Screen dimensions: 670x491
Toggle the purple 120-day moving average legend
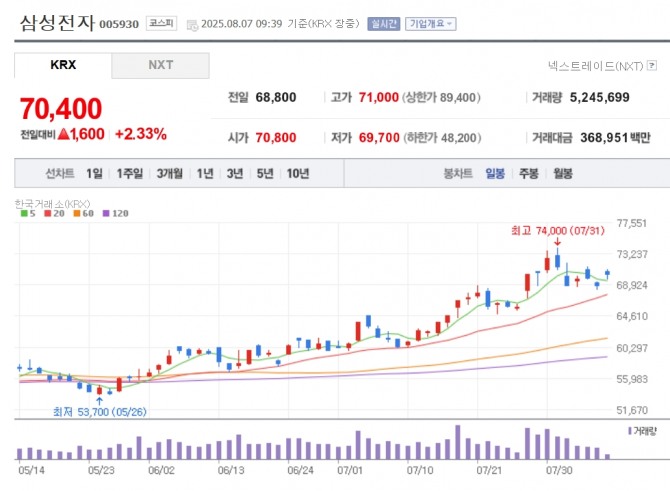108,213
